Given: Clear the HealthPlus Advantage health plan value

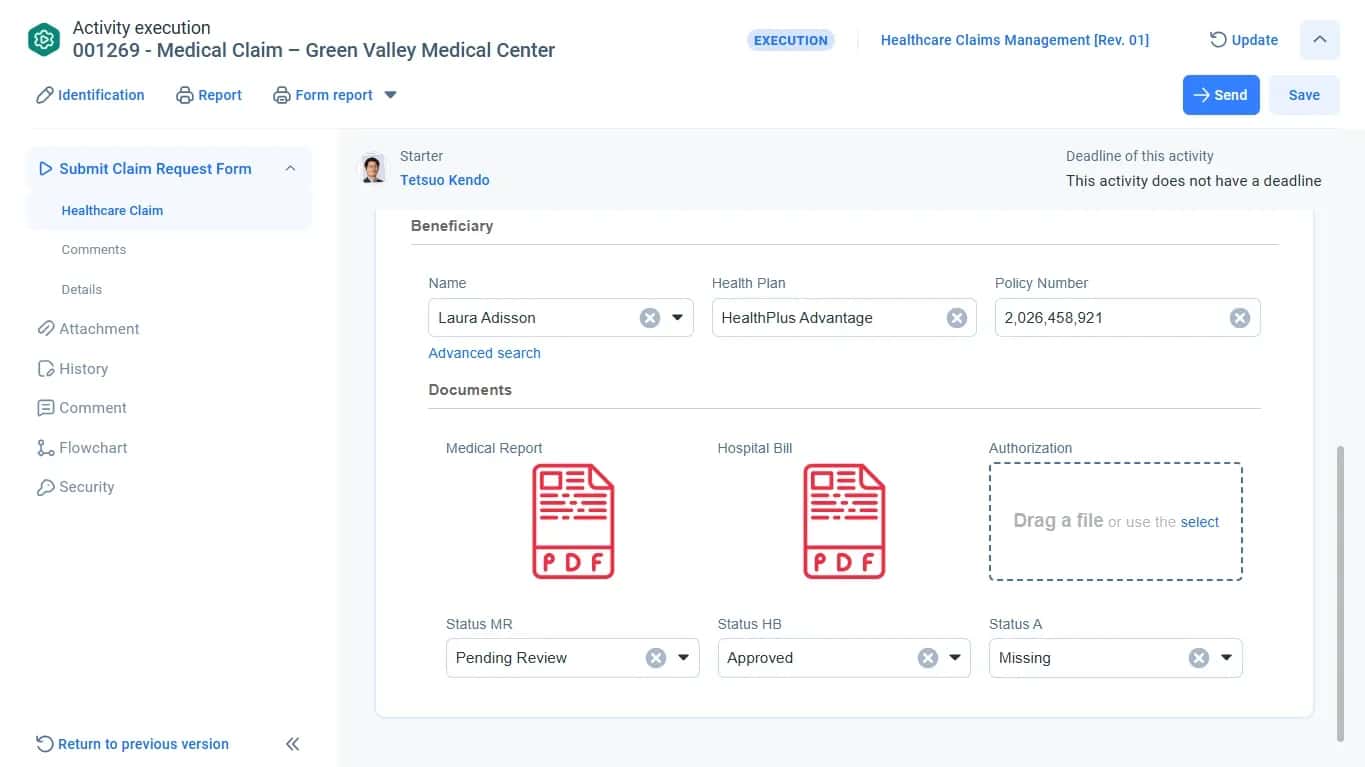Looking at the screenshot, I should 957,318.
